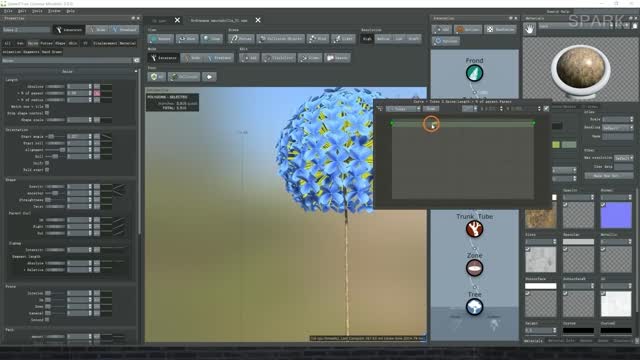Click Focus Selection button
Screen dimensions: 640x360
pos(184,77)
